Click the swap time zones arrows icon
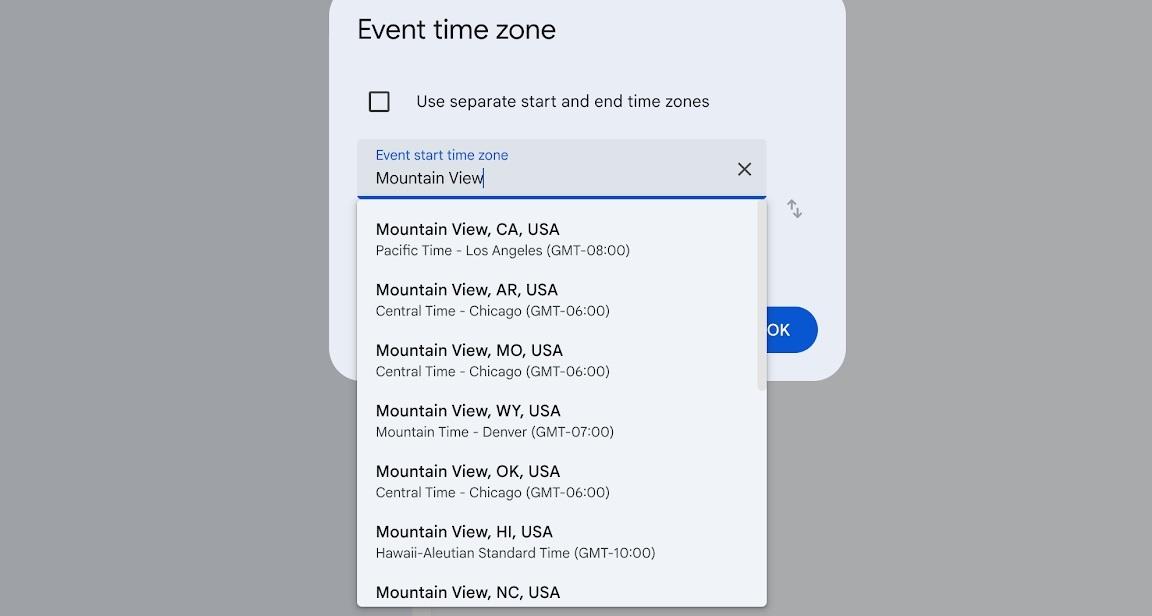 pyautogui.click(x=794, y=208)
